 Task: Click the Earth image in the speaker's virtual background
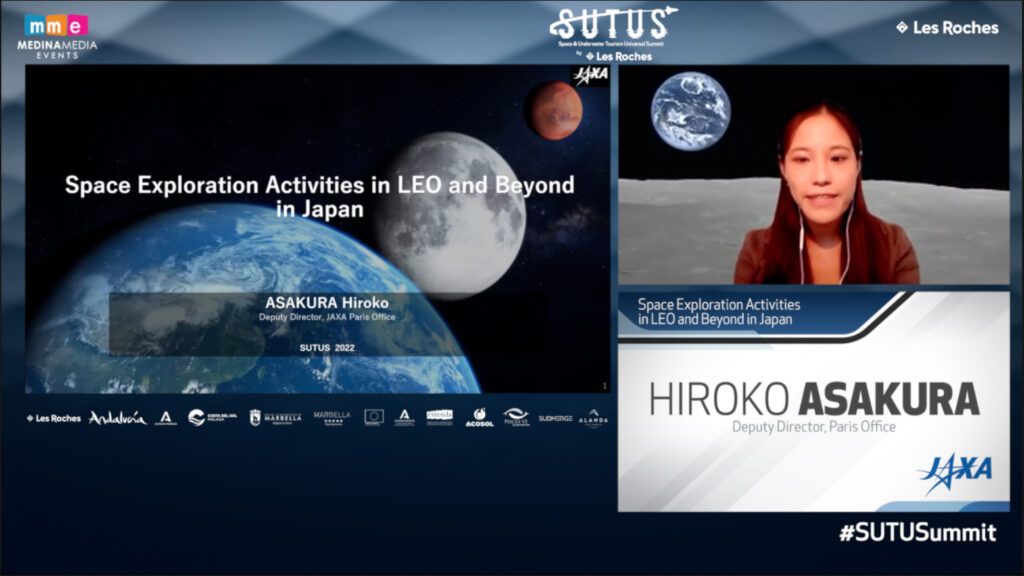coord(691,111)
